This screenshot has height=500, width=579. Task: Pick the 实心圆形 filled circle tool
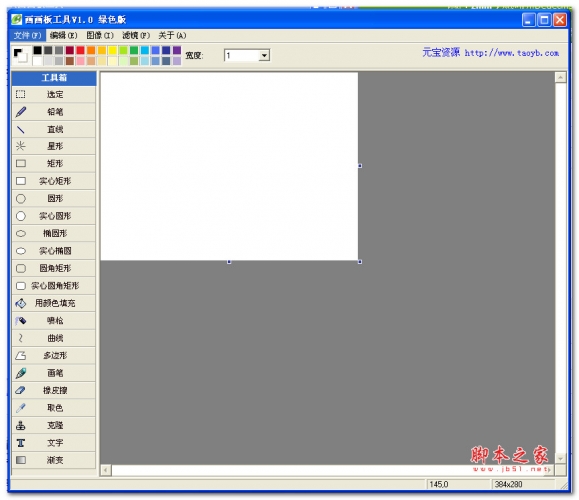(54, 216)
